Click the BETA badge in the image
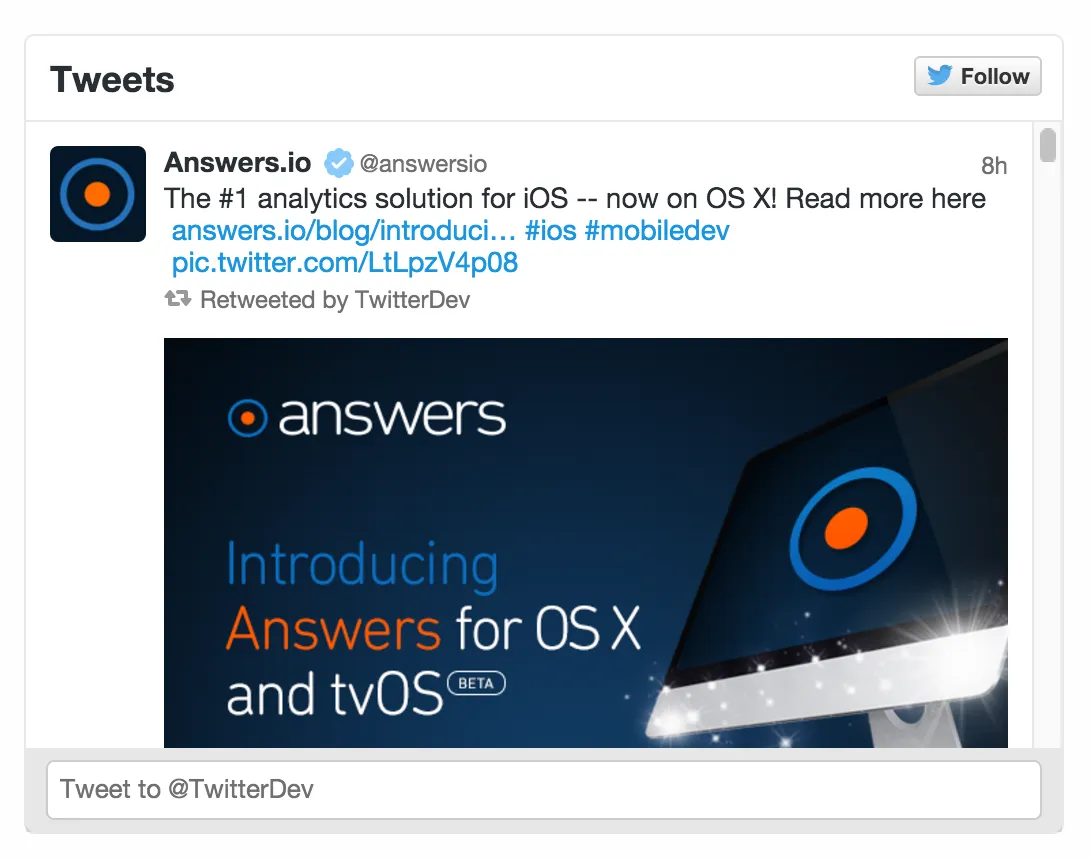The width and height of the screenshot is (1090, 860). click(x=476, y=683)
